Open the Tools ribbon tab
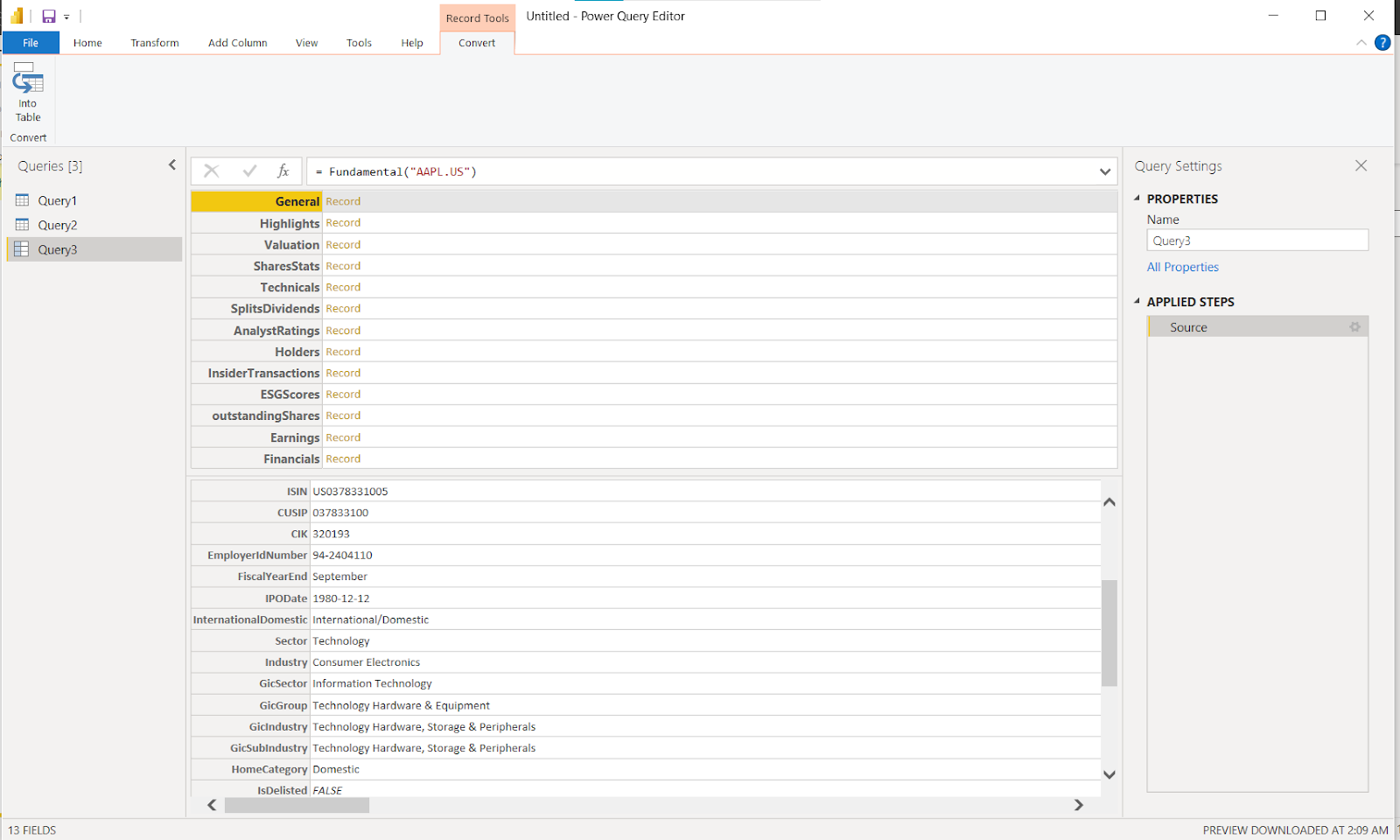The width and height of the screenshot is (1400, 840). pyautogui.click(x=359, y=43)
